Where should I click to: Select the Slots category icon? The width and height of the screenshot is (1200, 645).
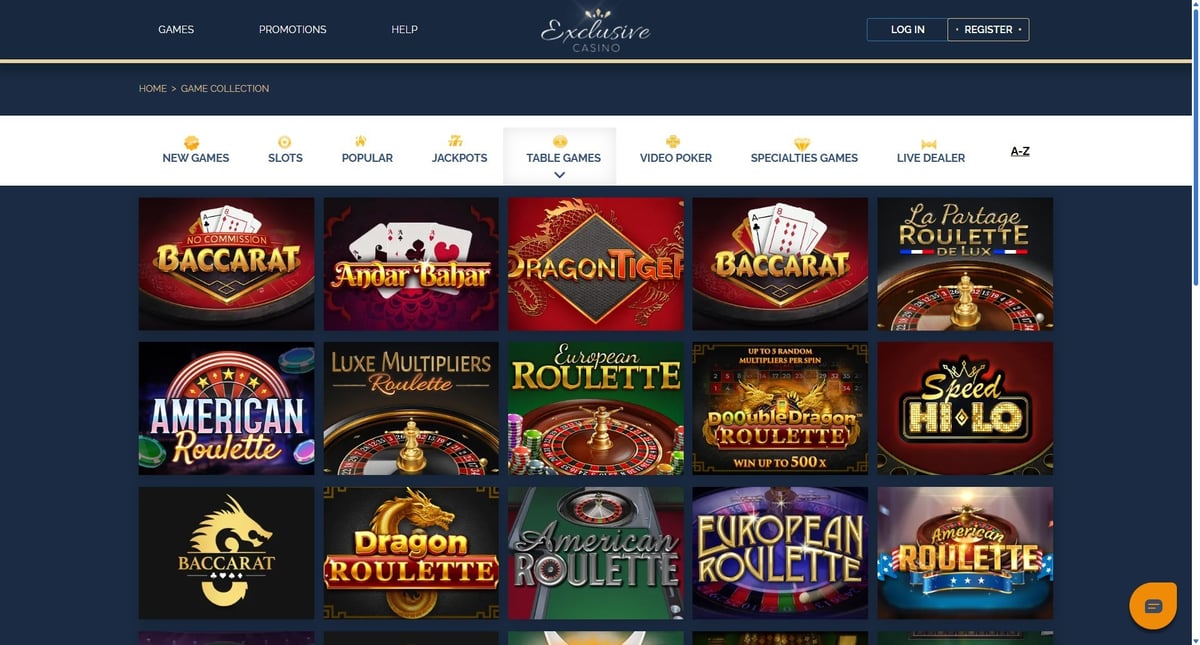(285, 143)
